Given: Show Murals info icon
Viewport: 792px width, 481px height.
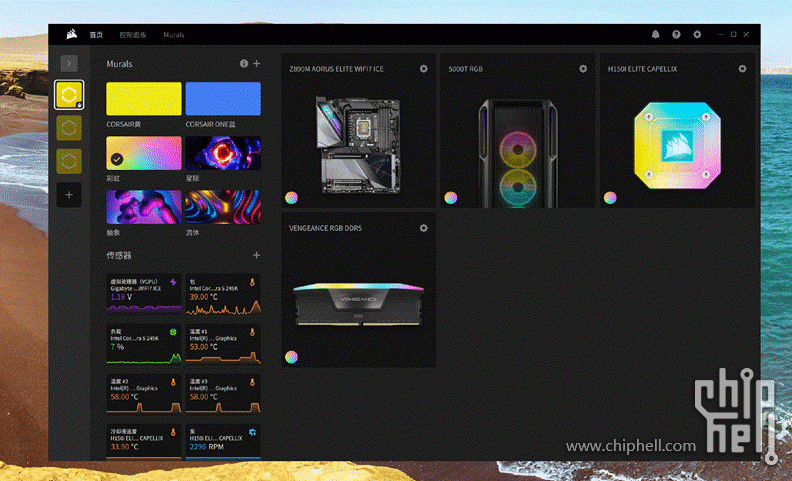Looking at the screenshot, I should 244,64.
